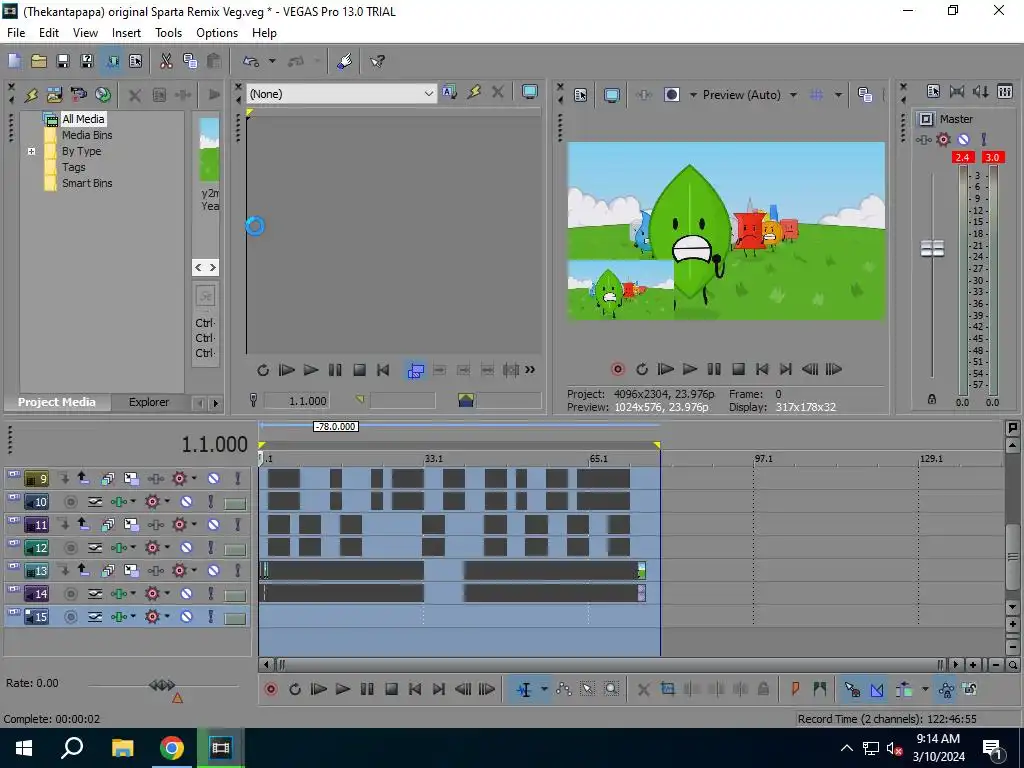
Task: Toggle Automatic Crossfades button
Action: point(876,689)
